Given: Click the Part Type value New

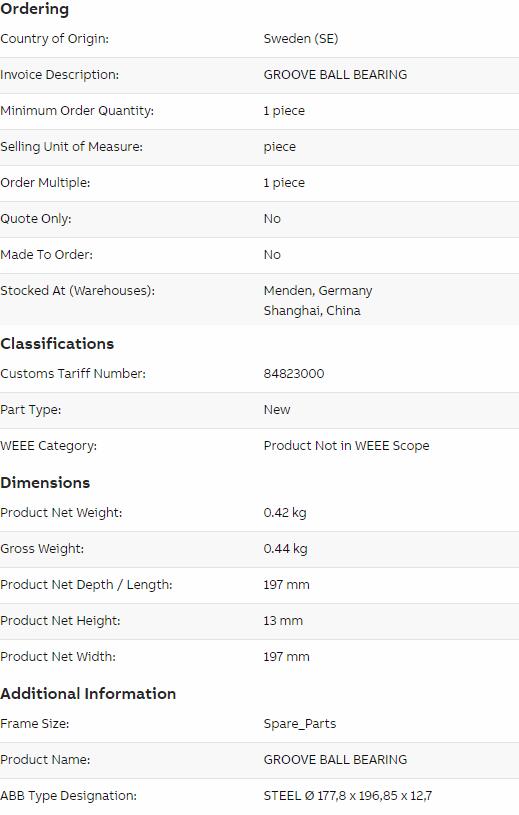Looking at the screenshot, I should (277, 410).
